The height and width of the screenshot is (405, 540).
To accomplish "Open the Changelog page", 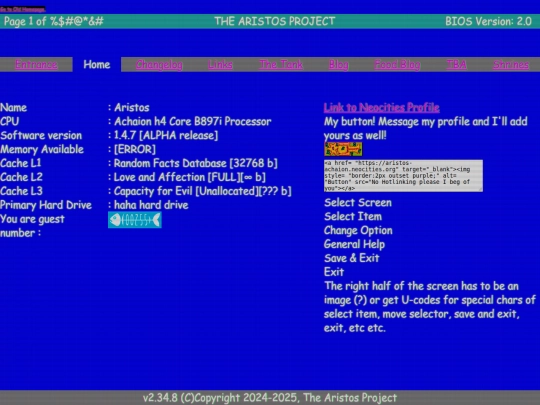I will pyautogui.click(x=159, y=64).
